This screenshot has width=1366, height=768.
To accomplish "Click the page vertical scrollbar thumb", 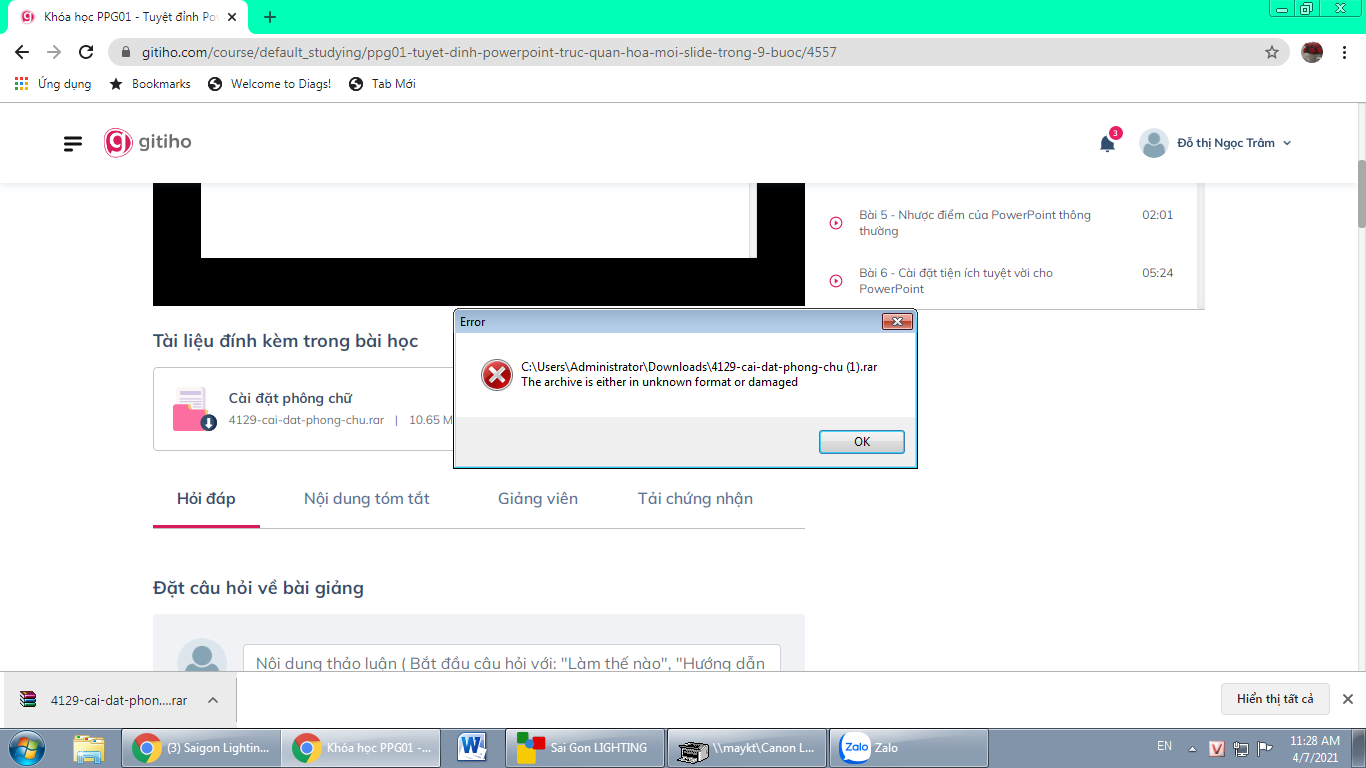I will tap(1361, 192).
